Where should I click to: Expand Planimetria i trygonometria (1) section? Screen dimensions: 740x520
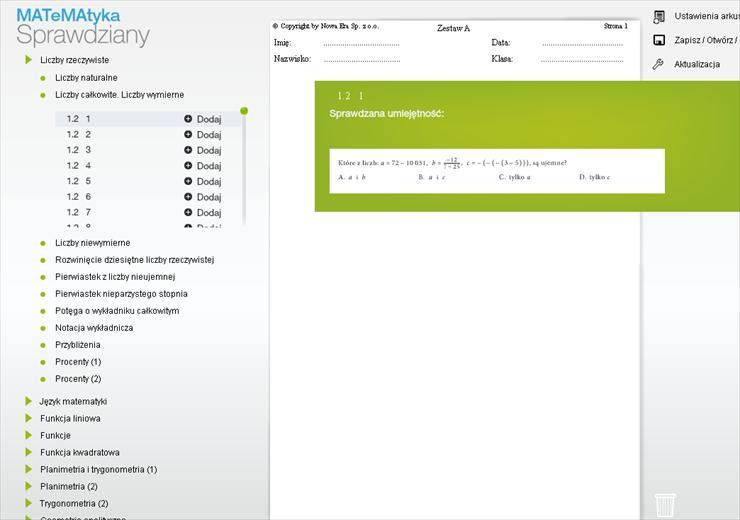pos(28,470)
